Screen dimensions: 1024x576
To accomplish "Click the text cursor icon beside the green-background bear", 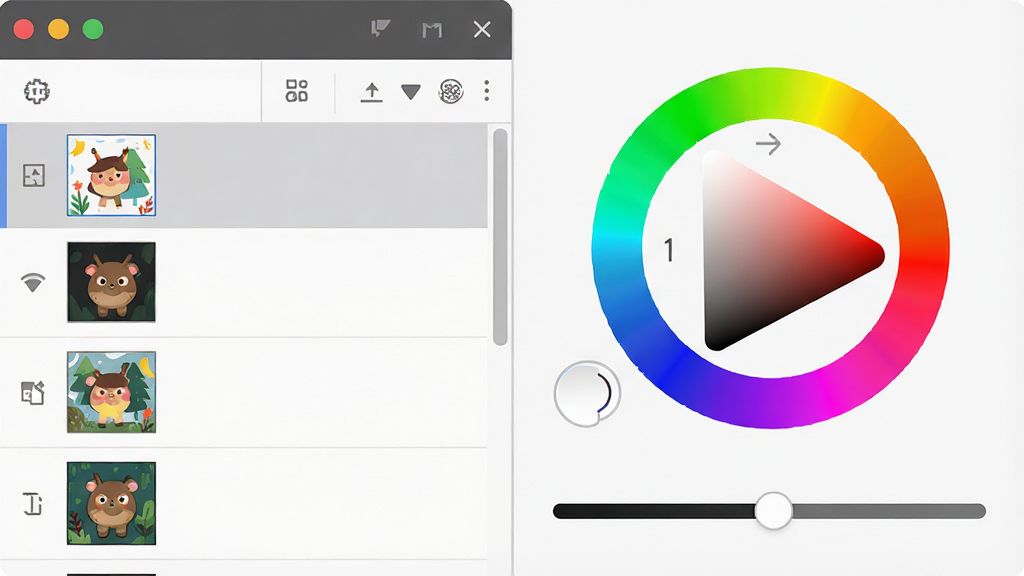I will tap(33, 504).
